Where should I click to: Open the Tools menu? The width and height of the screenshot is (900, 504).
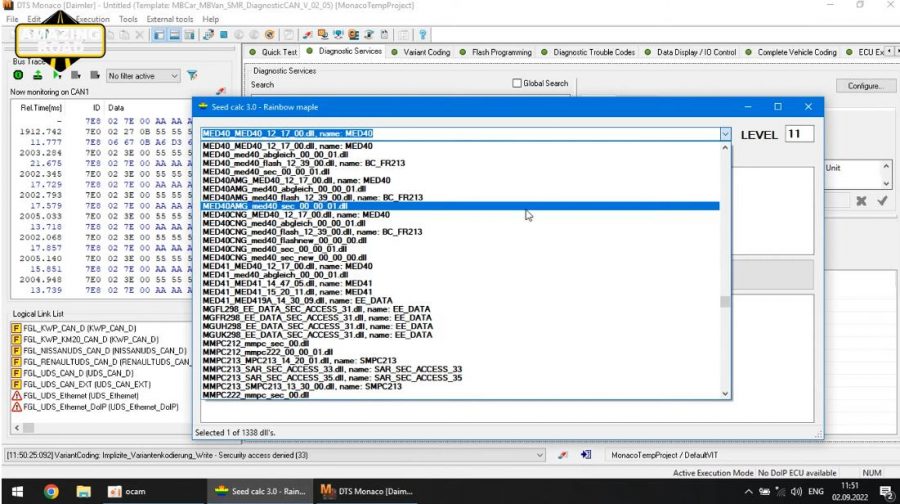click(128, 19)
